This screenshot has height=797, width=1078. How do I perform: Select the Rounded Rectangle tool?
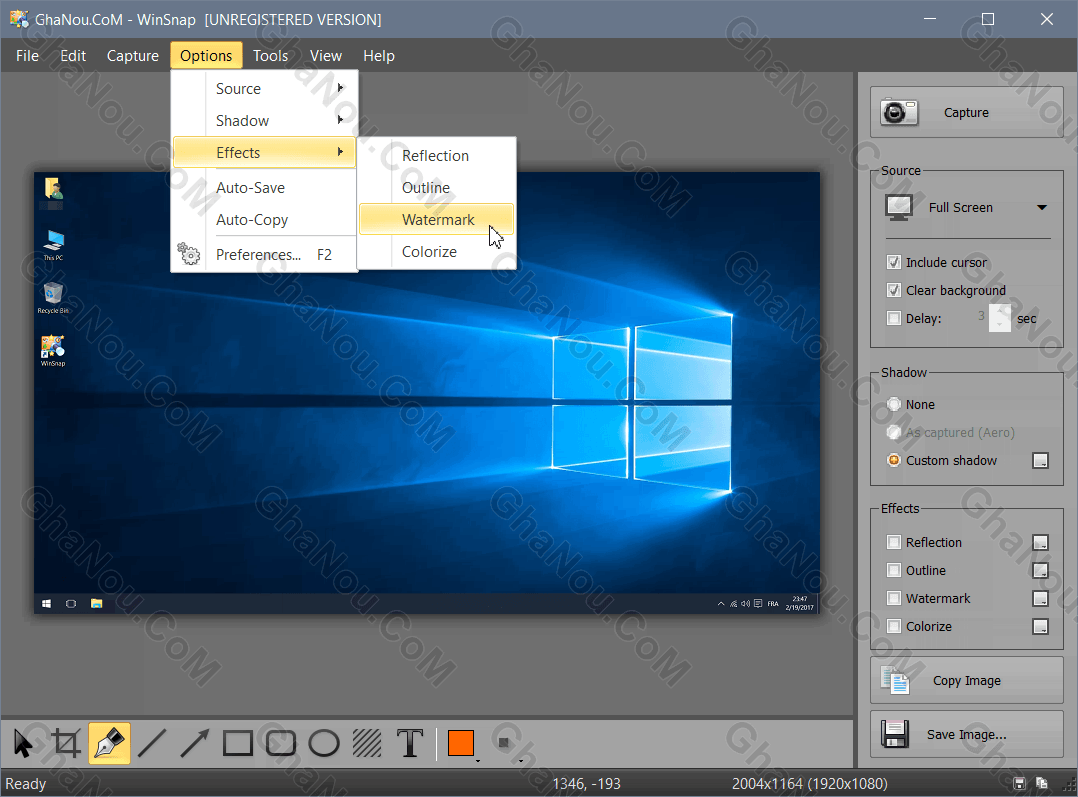coord(280,743)
